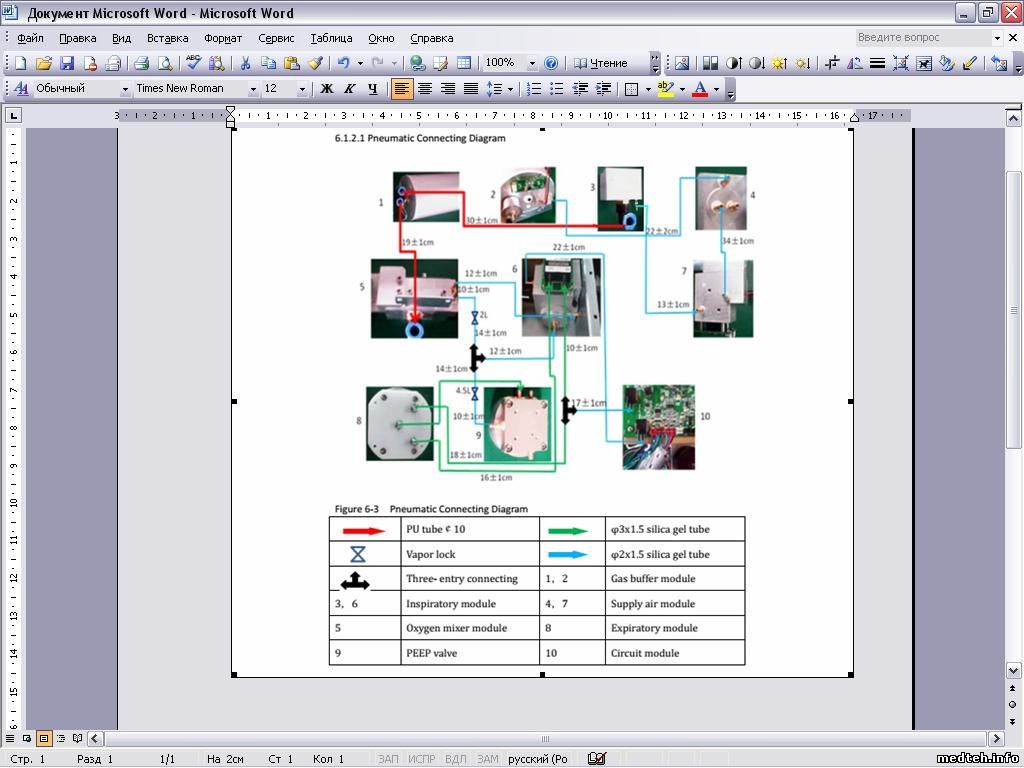Click the Insert Picture icon
This screenshot has height=768, width=1024.
[682, 63]
